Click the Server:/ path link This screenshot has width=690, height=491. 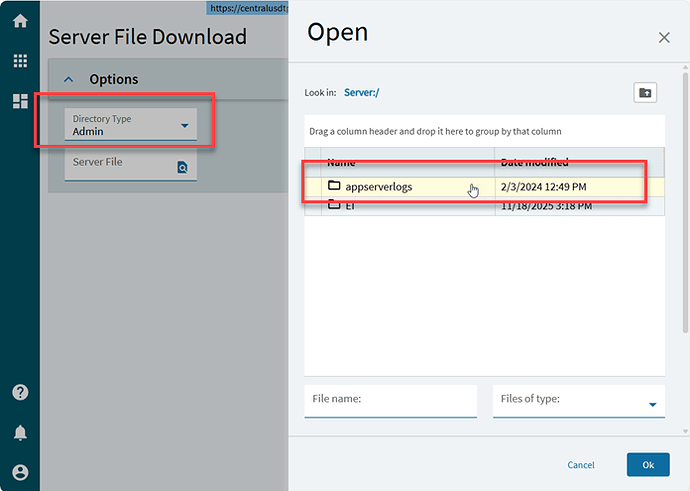tap(361, 93)
